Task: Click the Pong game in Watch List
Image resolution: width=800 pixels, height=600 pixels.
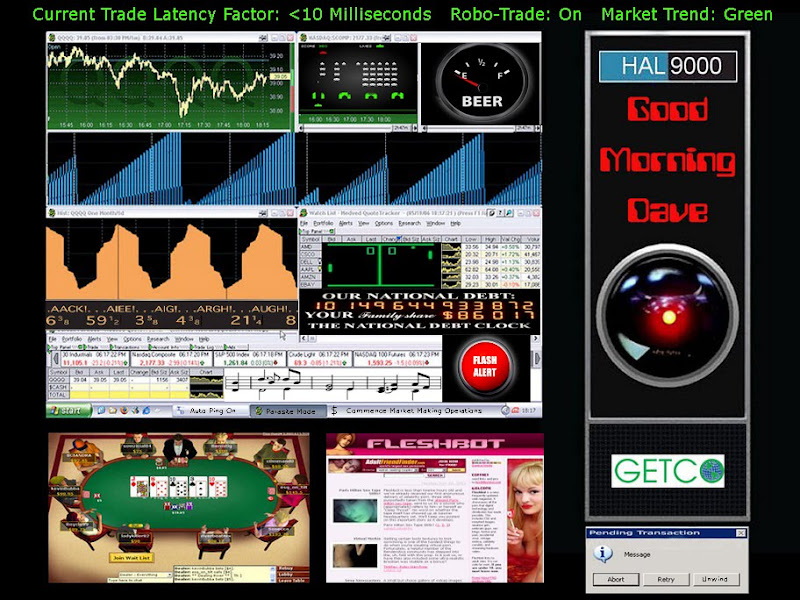Action: pyautogui.click(x=381, y=265)
